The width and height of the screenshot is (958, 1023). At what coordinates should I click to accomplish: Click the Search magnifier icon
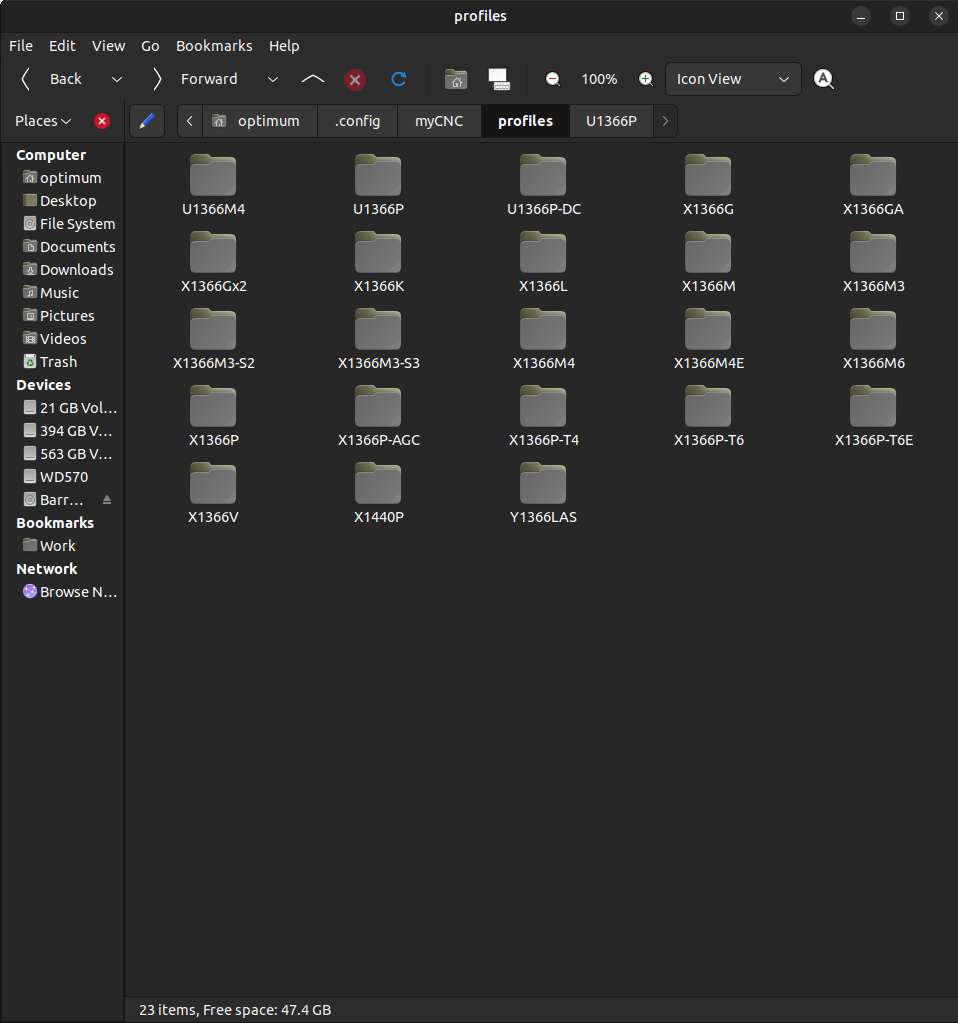(x=823, y=79)
